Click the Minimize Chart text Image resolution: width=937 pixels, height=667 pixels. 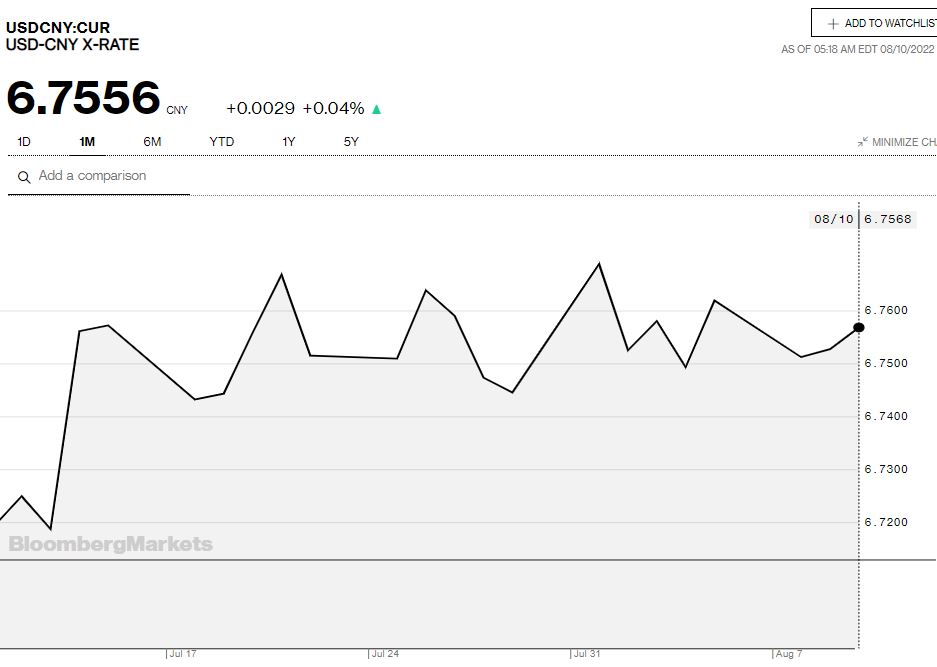(904, 142)
